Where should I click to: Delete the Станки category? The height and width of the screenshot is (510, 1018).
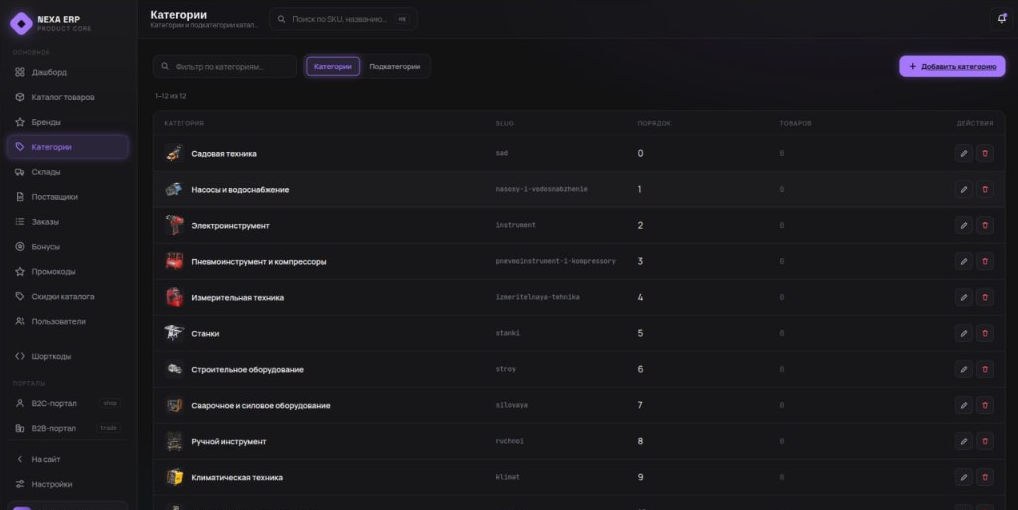[x=985, y=333]
